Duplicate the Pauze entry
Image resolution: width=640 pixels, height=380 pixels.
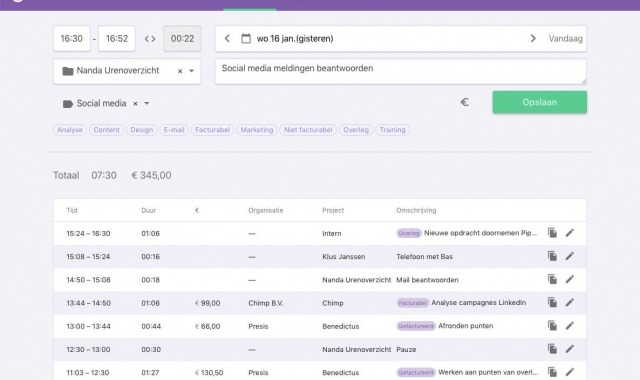tap(552, 349)
